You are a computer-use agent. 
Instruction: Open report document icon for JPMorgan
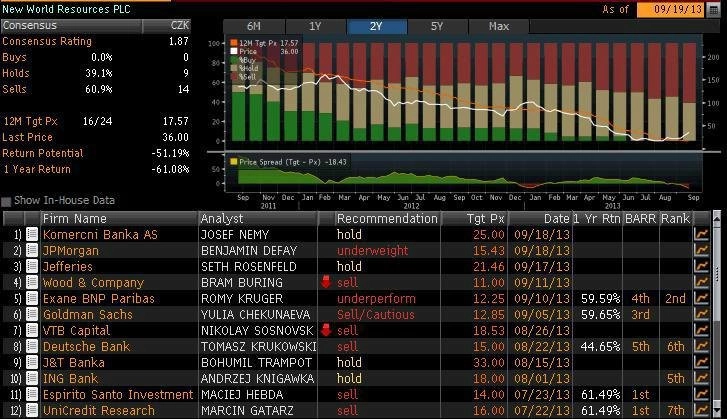(32, 250)
